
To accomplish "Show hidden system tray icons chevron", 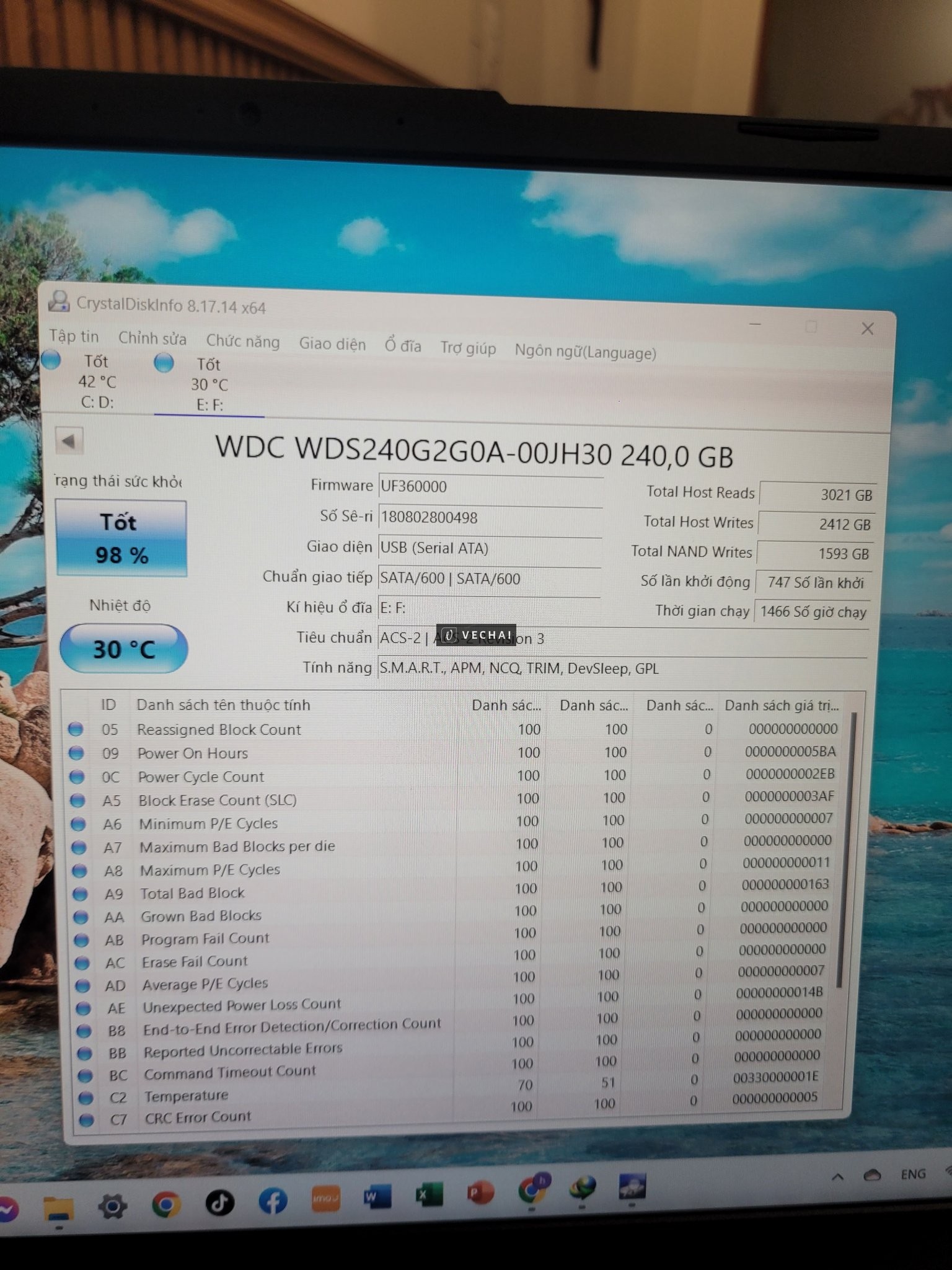I will (837, 1176).
